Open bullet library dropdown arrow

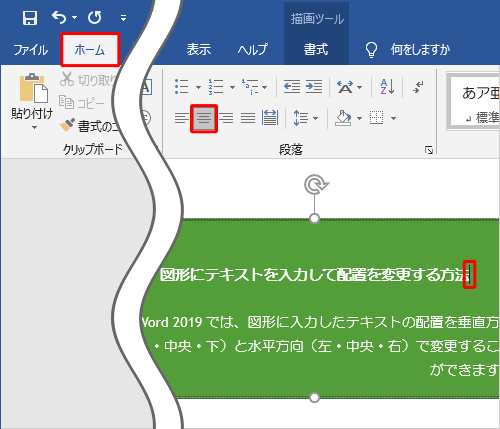pyautogui.click(x=198, y=87)
